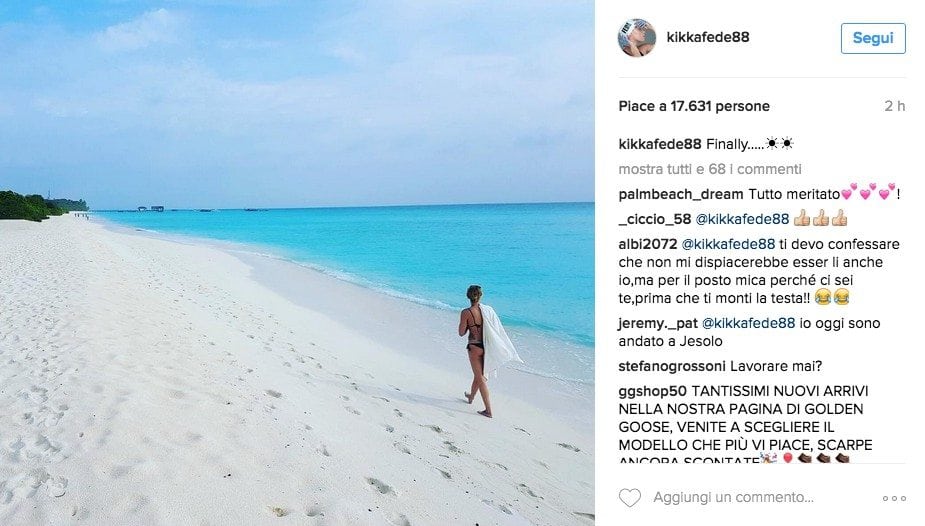The height and width of the screenshot is (526, 925).
Task: Click "Piace a 17.631 persone" likes count
Action: (x=694, y=106)
